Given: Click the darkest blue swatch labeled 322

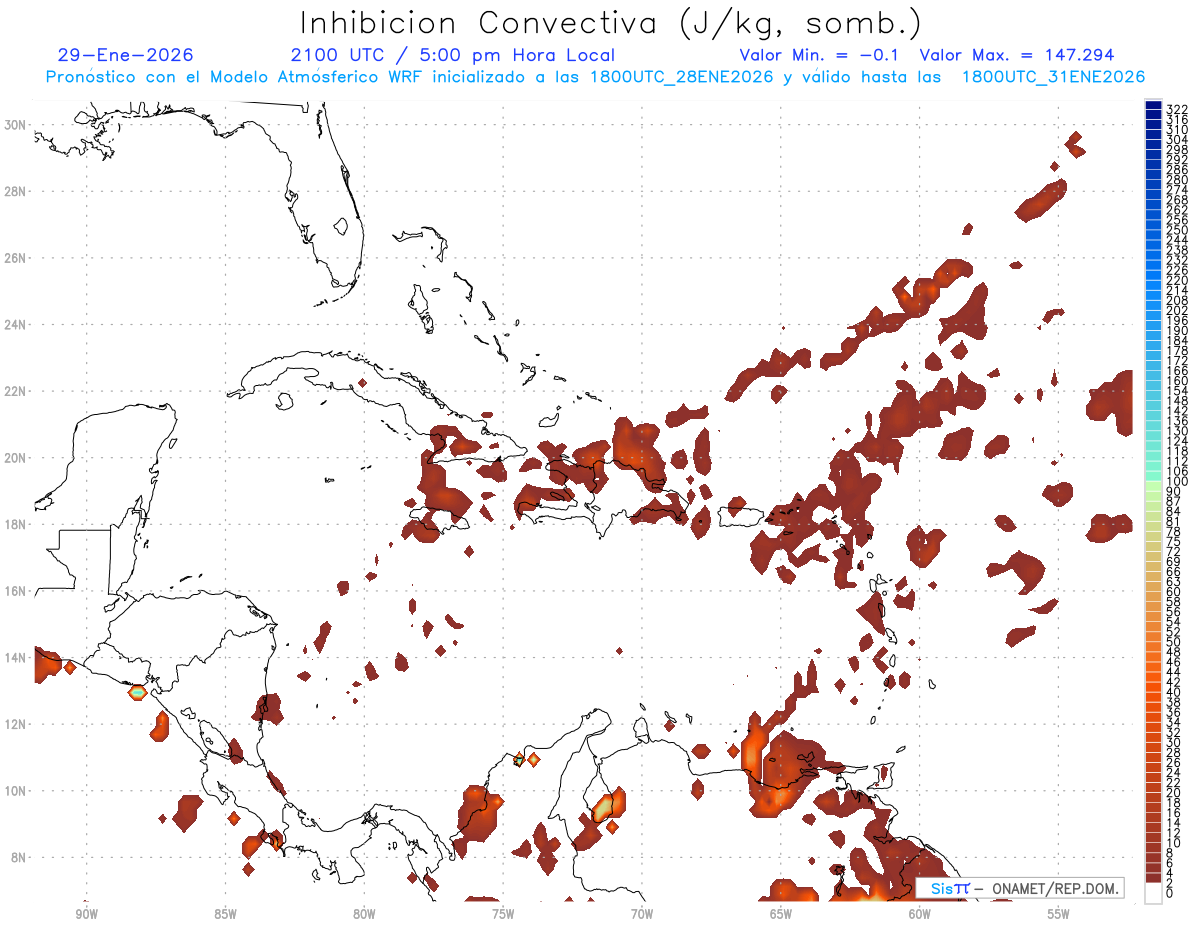Looking at the screenshot, I should [1153, 106].
